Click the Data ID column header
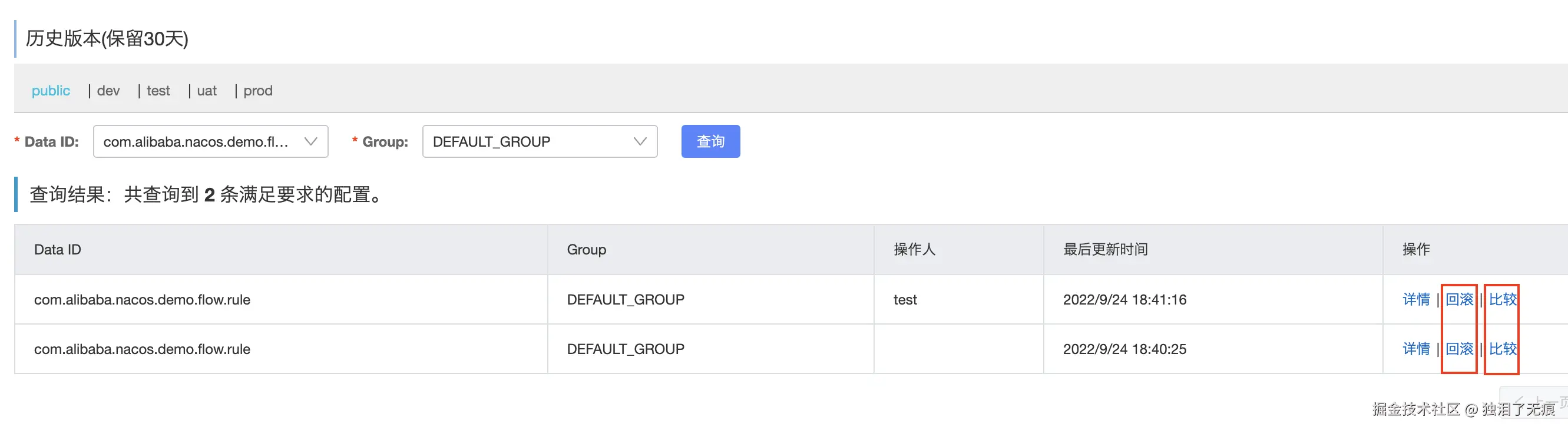1568x430 pixels. click(x=57, y=250)
